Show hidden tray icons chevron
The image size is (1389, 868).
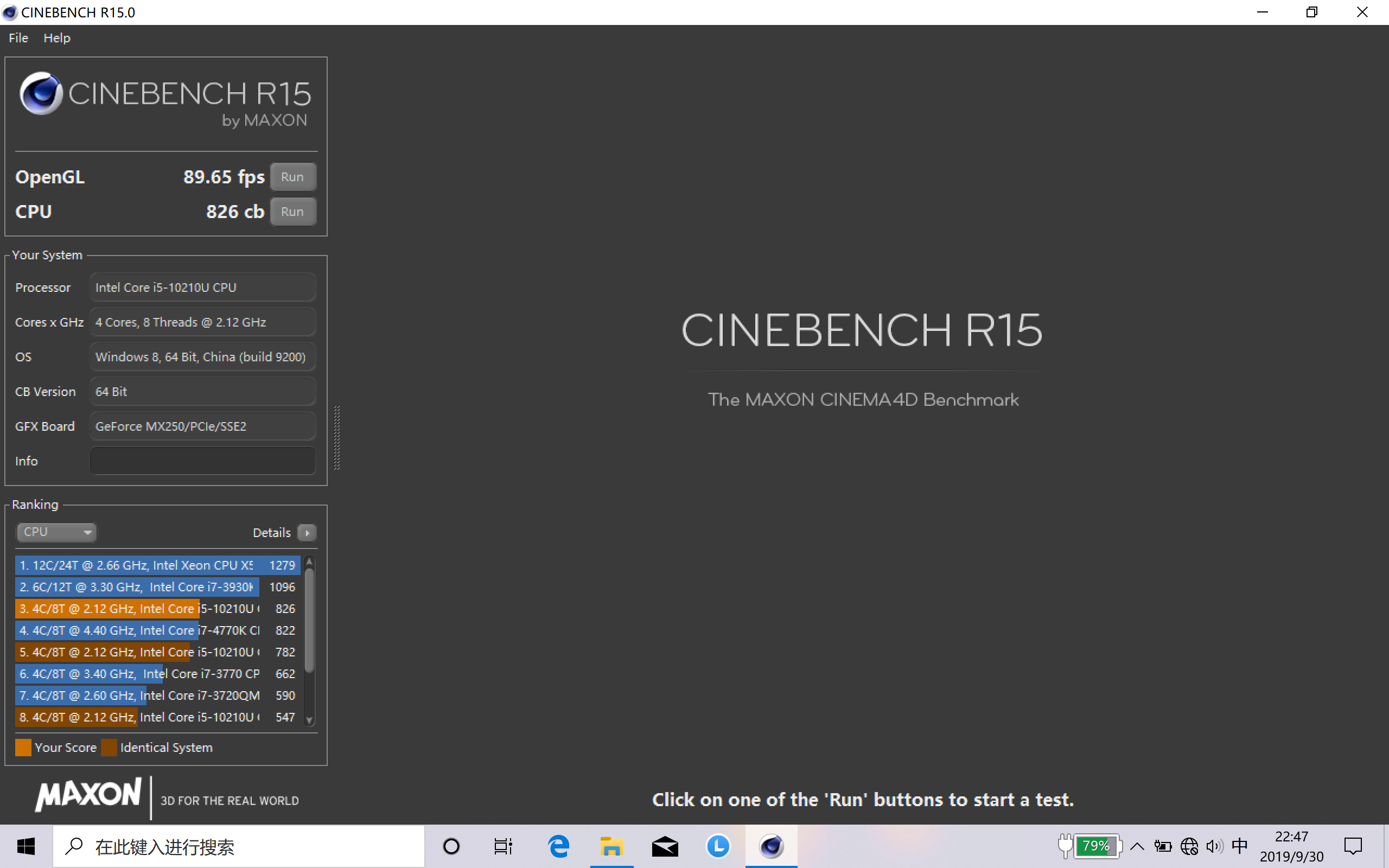tap(1137, 846)
